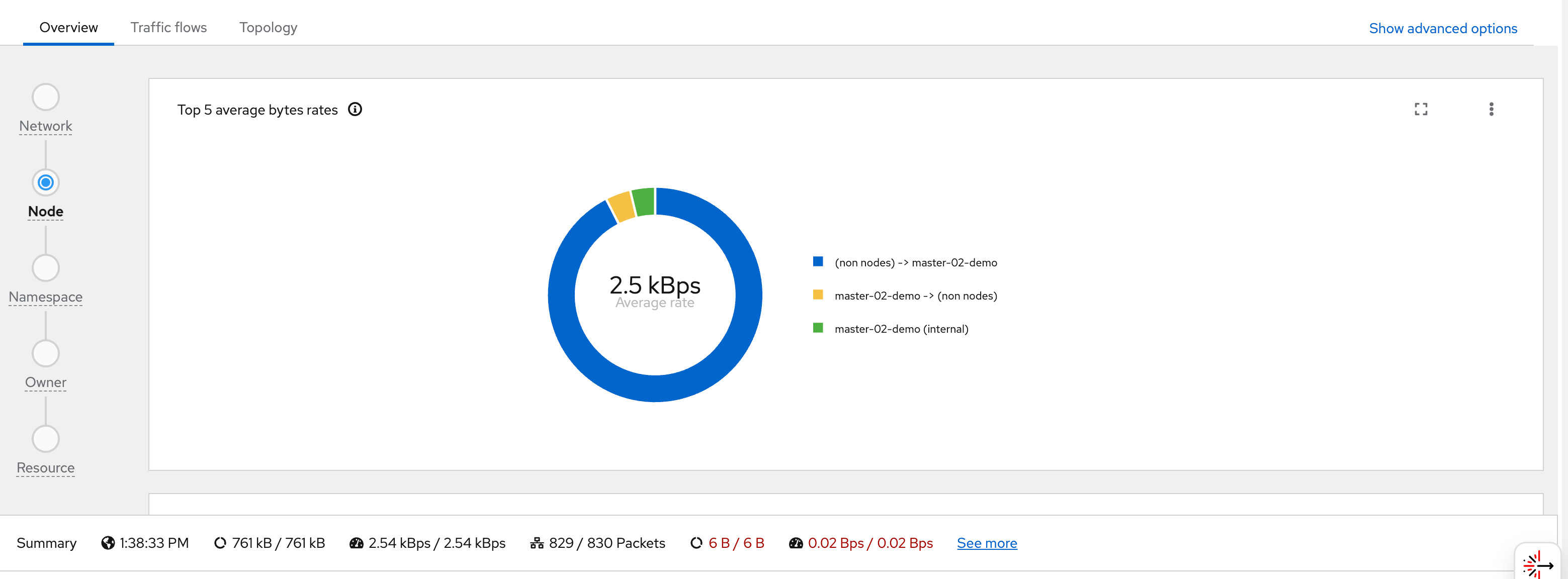Switch to the Traffic flows tab
1568x579 pixels.
click(168, 27)
